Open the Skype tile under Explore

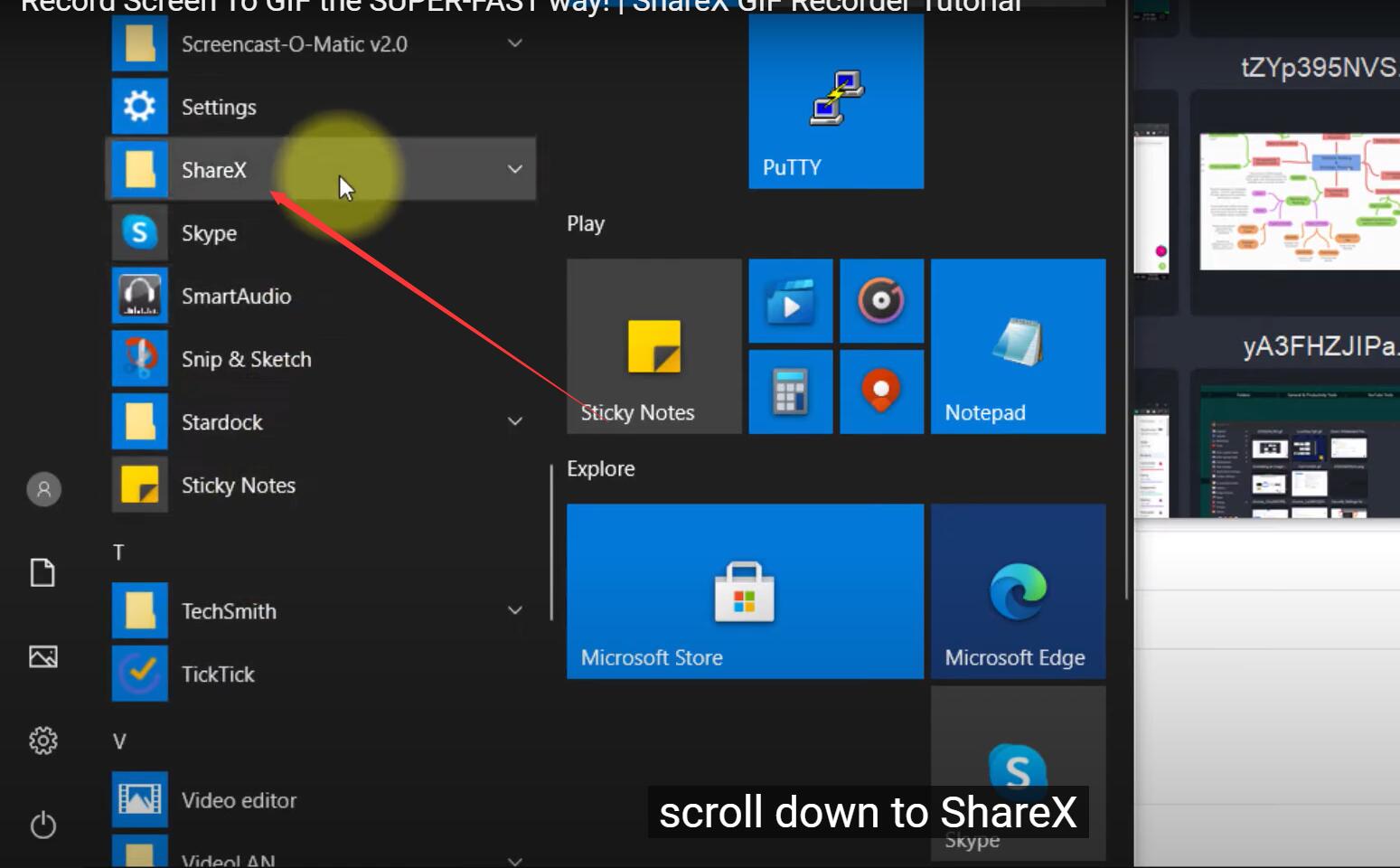(x=1018, y=773)
